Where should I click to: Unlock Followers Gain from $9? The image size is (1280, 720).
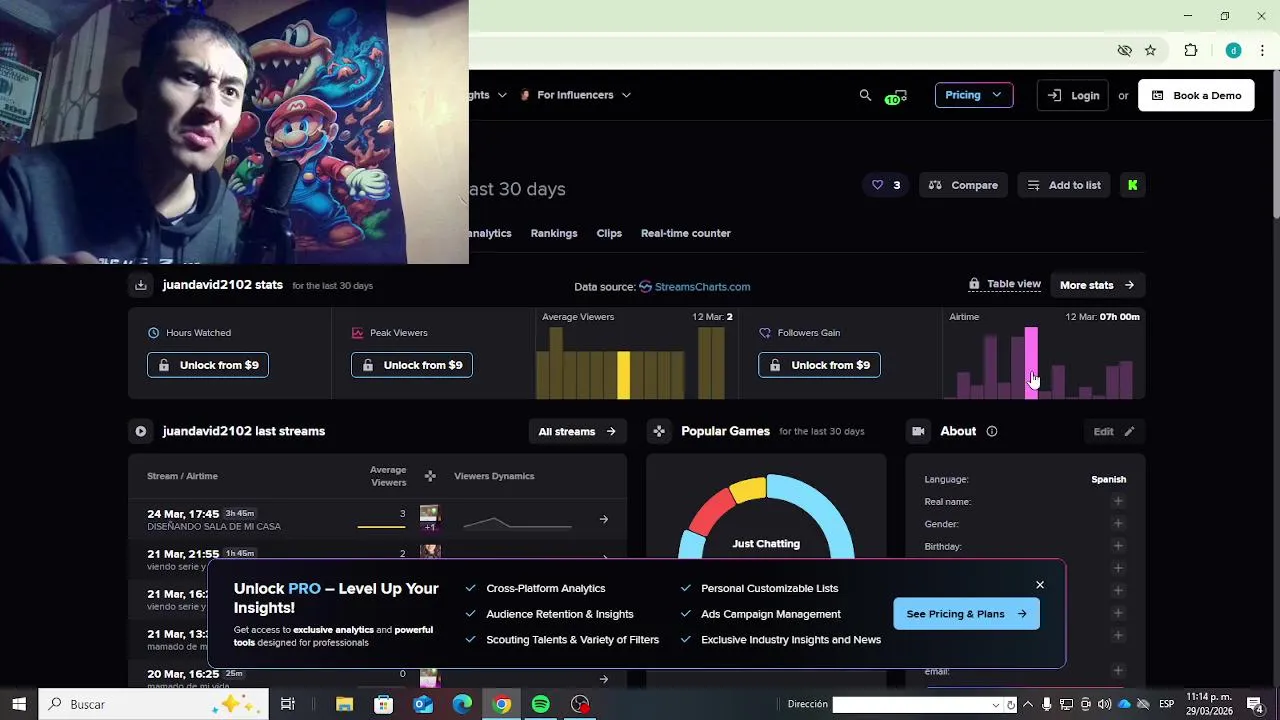tap(819, 365)
